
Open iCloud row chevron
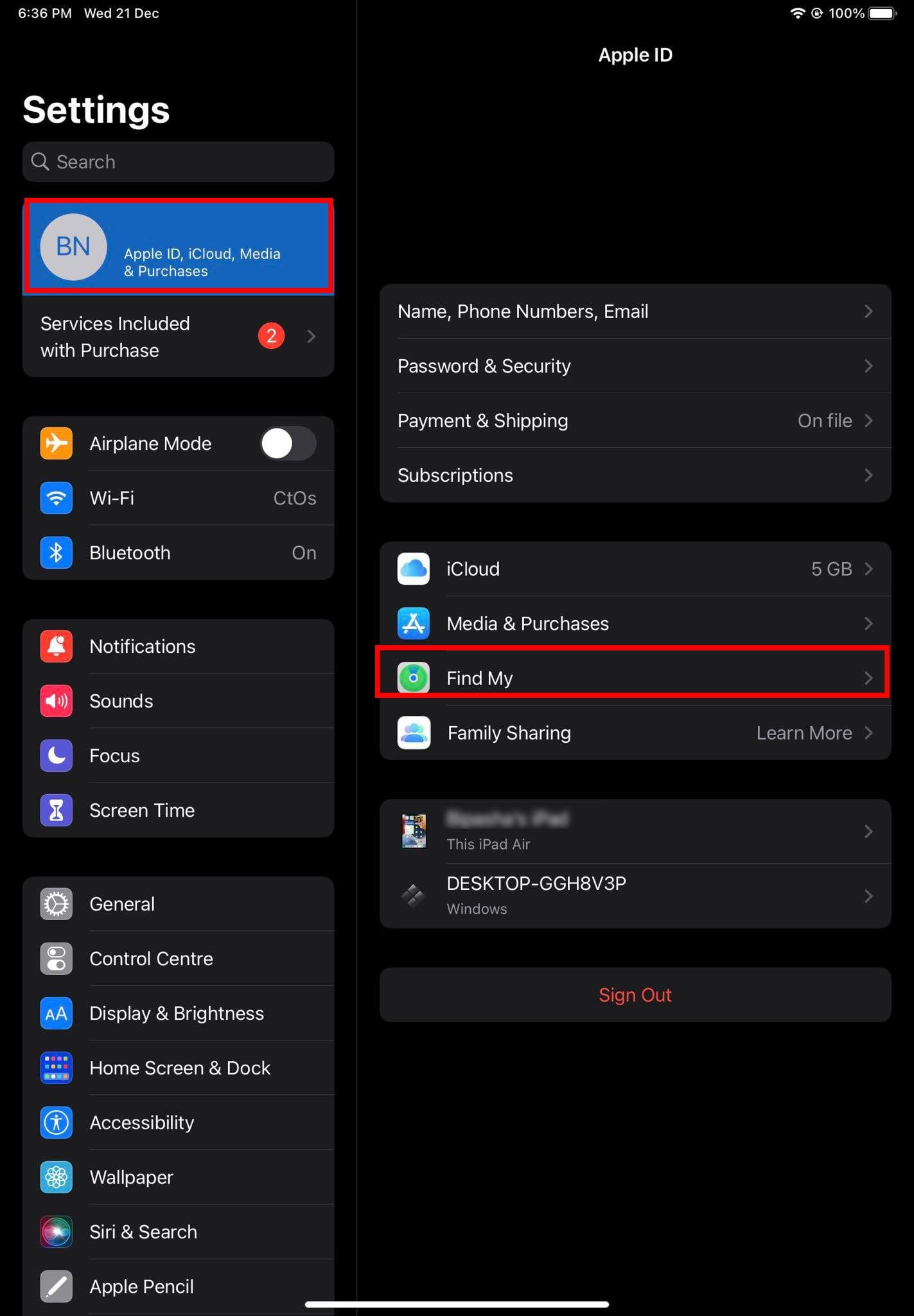868,569
